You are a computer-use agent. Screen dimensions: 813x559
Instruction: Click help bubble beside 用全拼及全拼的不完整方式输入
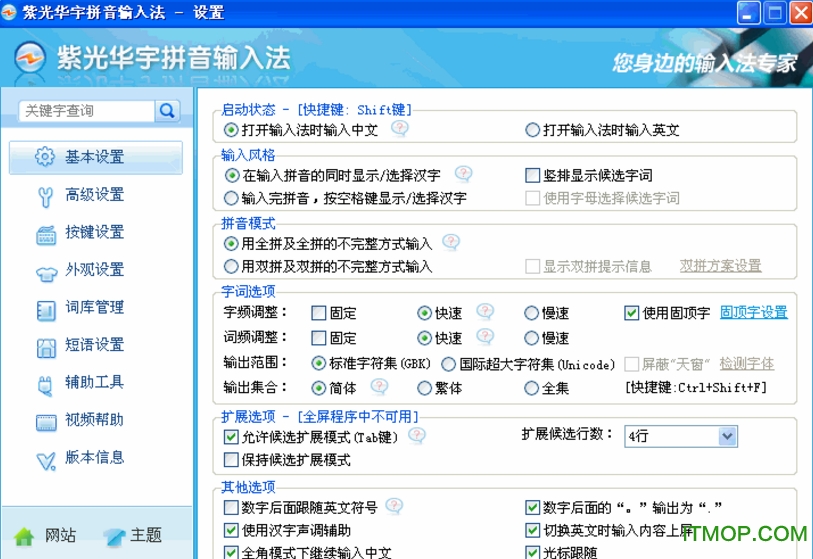pos(451,241)
